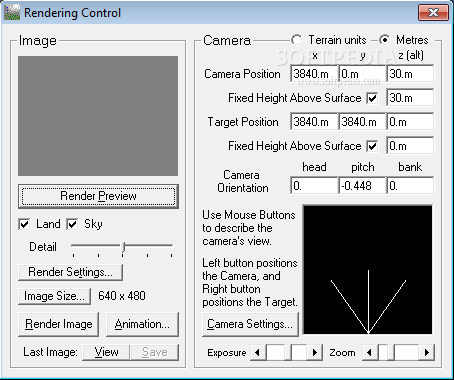The image size is (454, 380).
Task: Click the Exposure left arrow
Action: [x=257, y=352]
